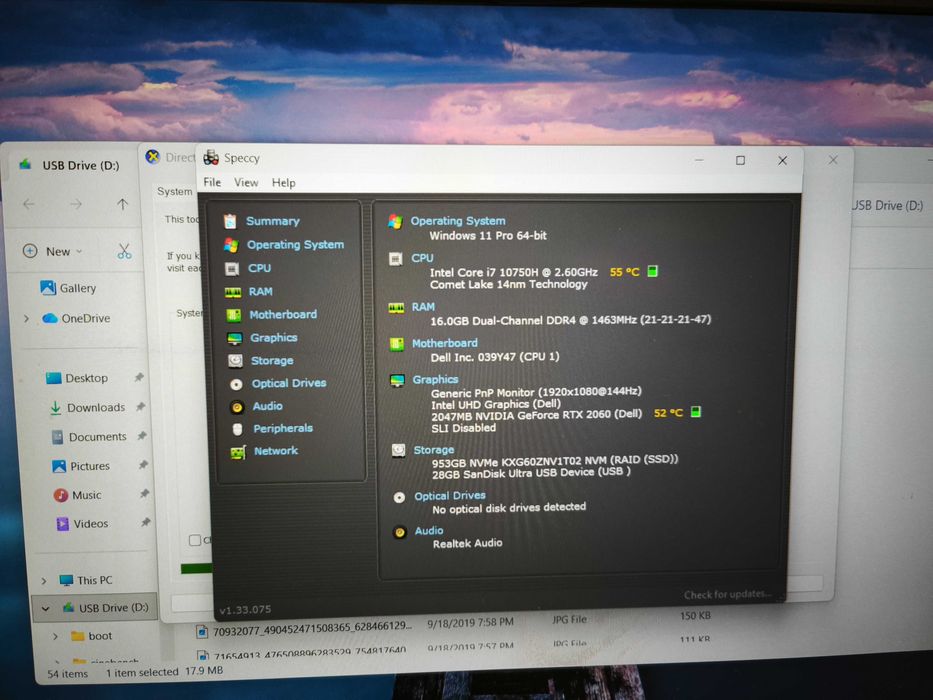
Task: Click CPU temperature indicator next to 55 °C
Action: point(652,271)
